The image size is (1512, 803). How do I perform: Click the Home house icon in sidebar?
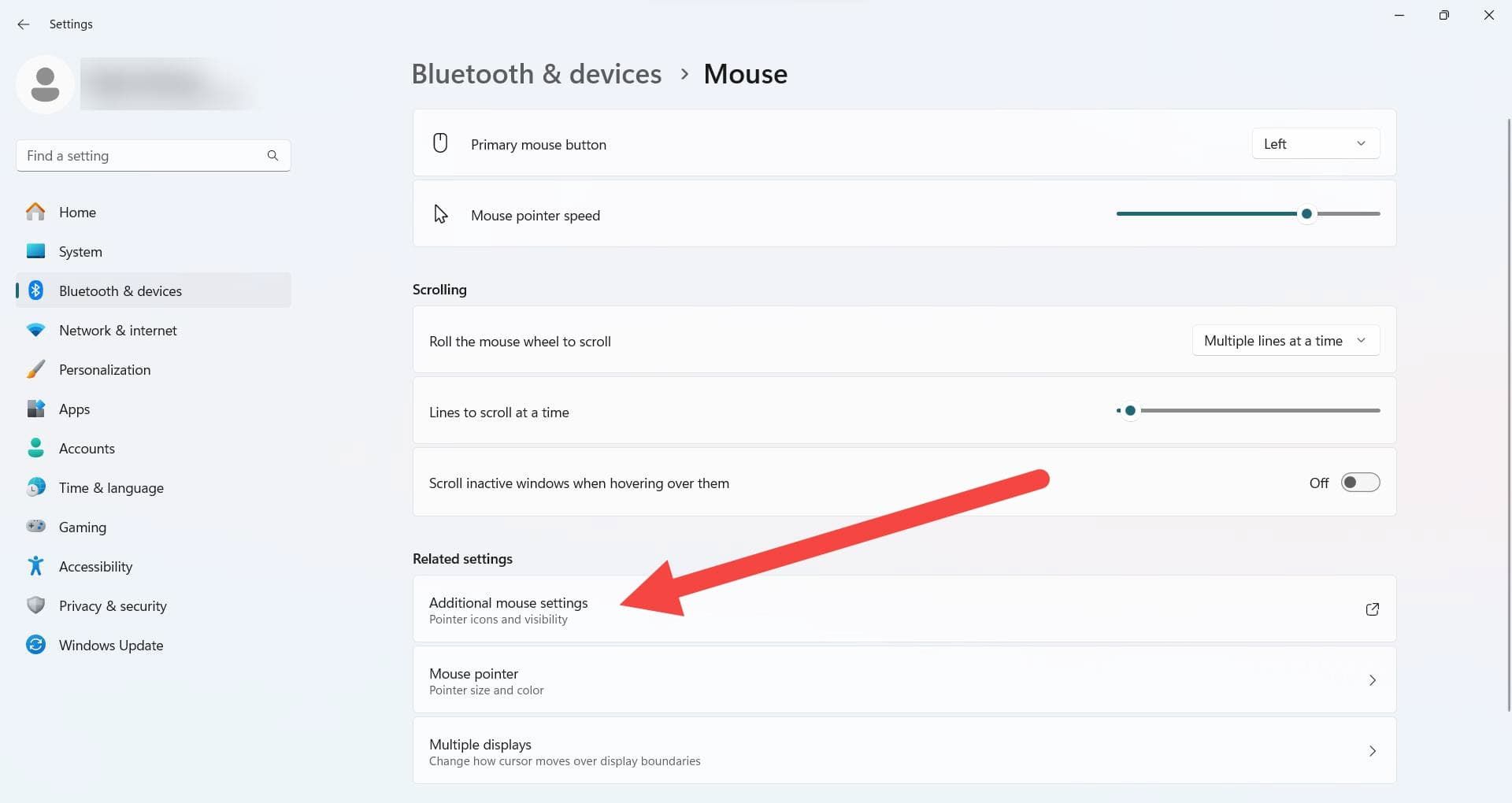pyautogui.click(x=35, y=212)
